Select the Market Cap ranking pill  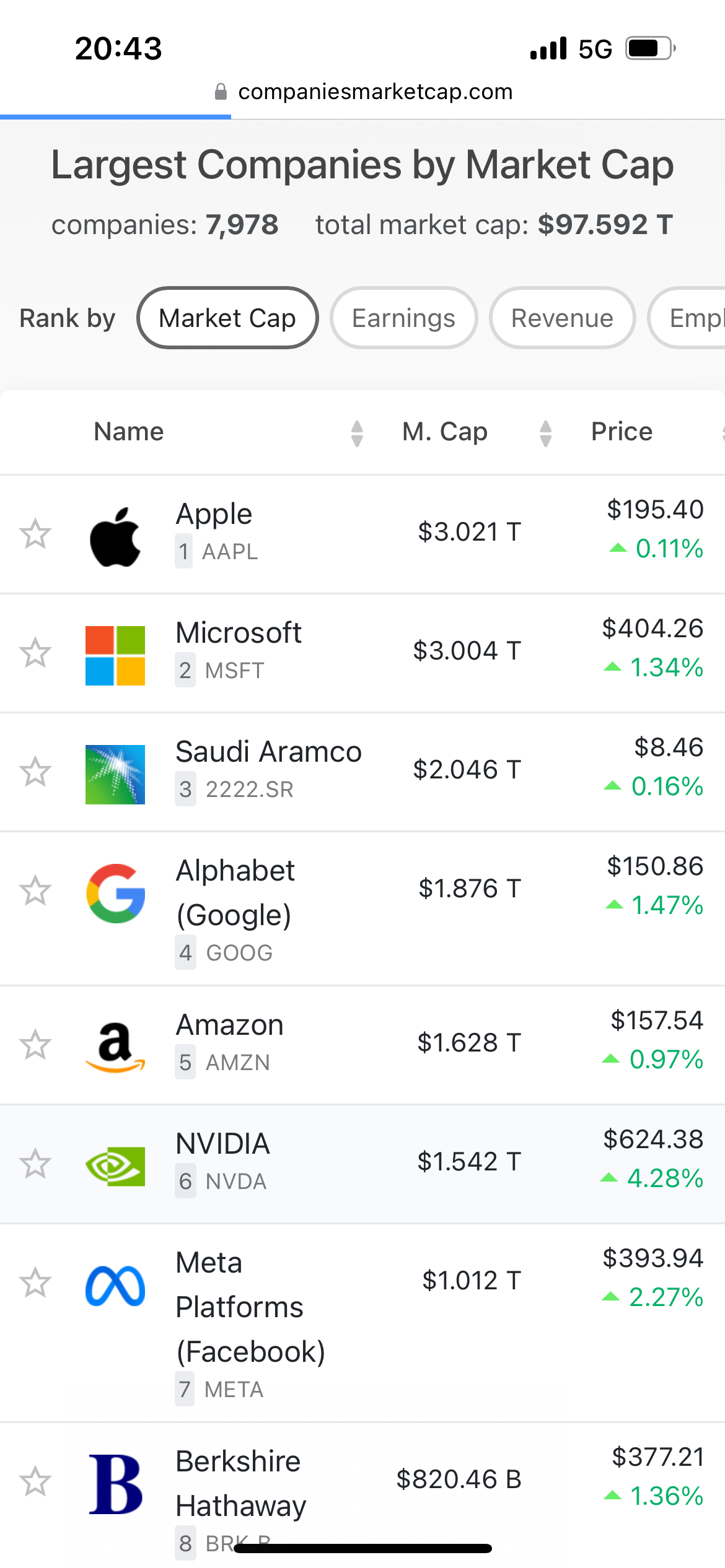click(x=227, y=318)
